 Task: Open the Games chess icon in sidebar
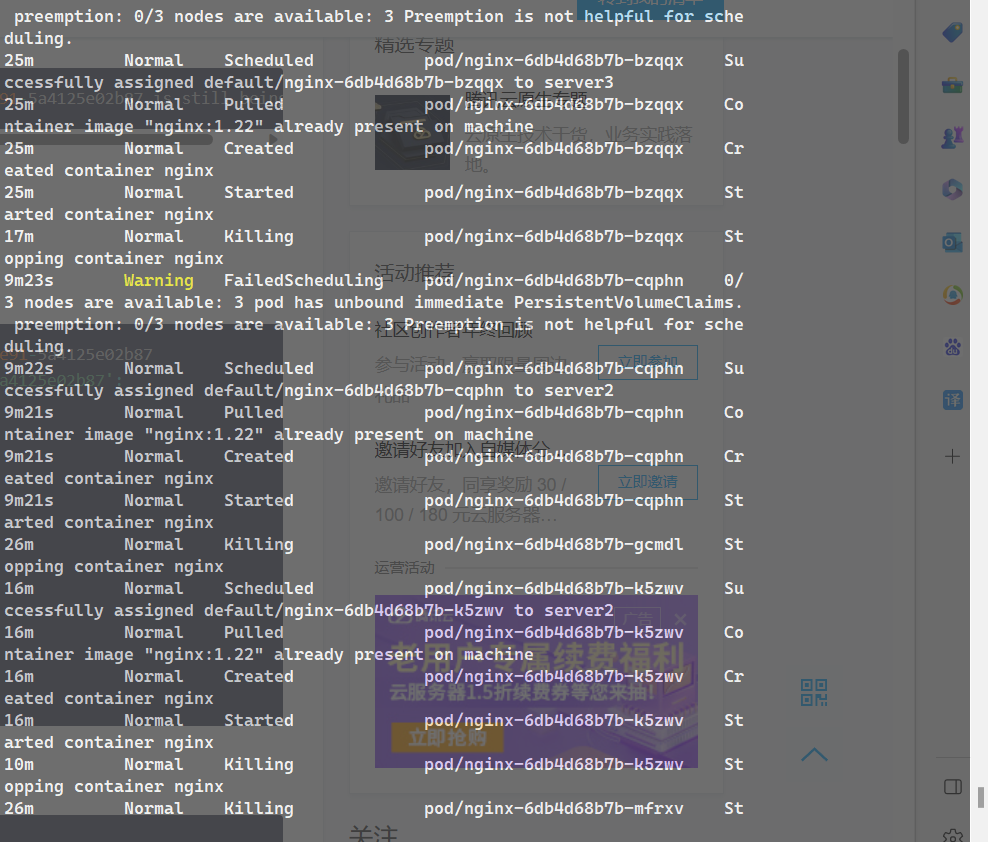pyautogui.click(x=952, y=137)
